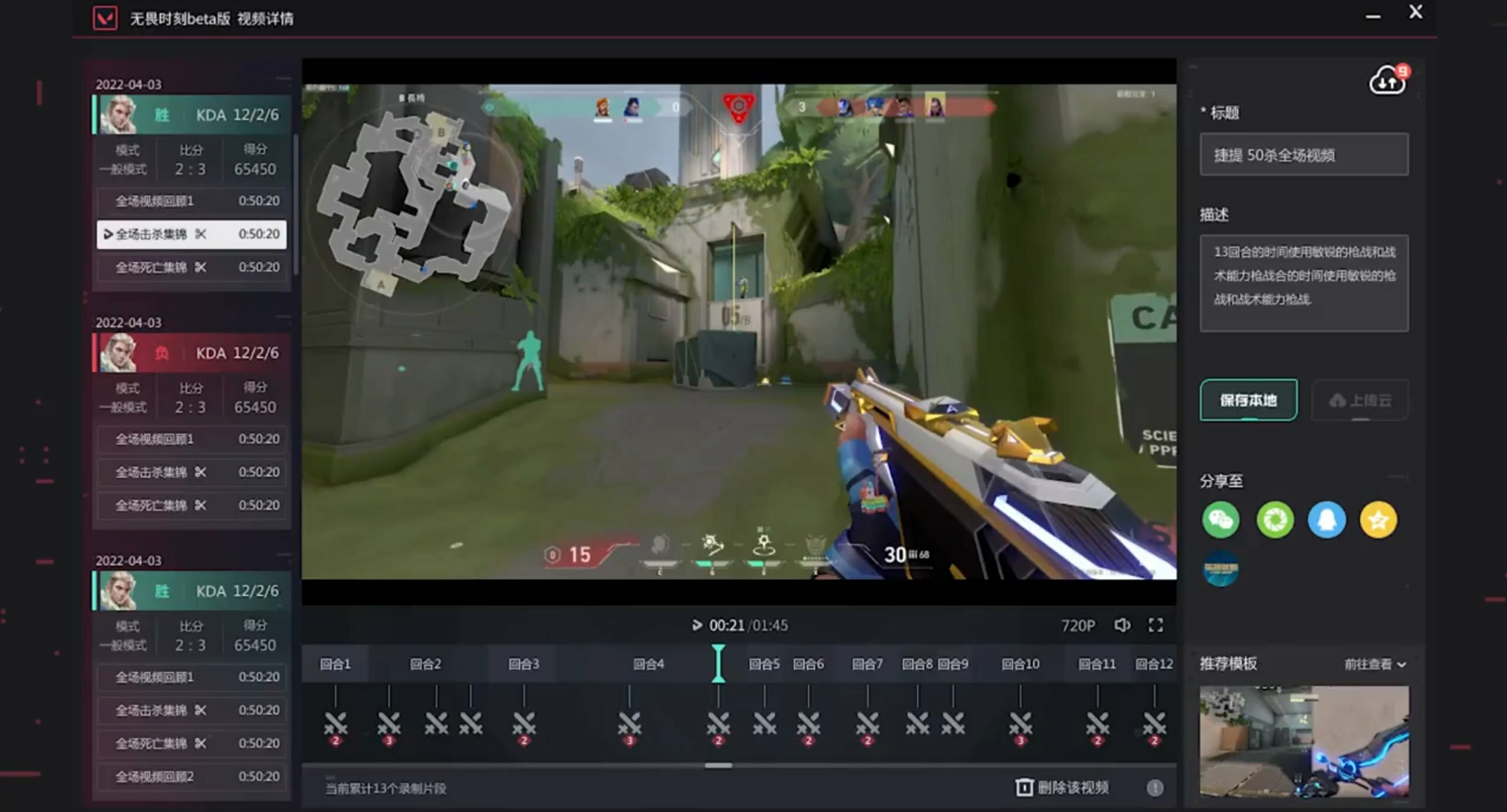Select the highlighted 全场击杀集锦 clip
The image size is (1507, 812).
coord(192,234)
